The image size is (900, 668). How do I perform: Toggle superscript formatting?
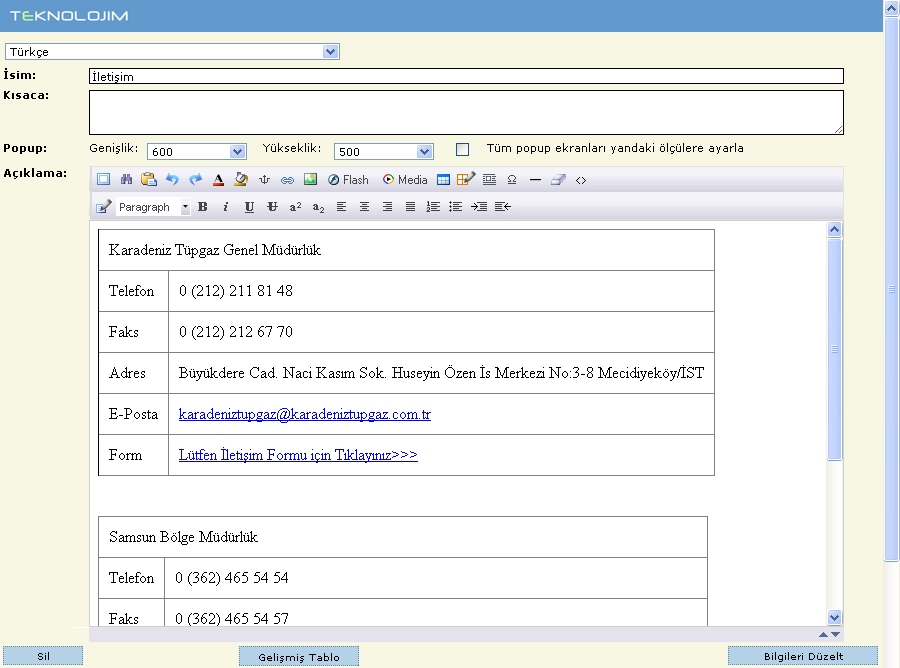[295, 207]
